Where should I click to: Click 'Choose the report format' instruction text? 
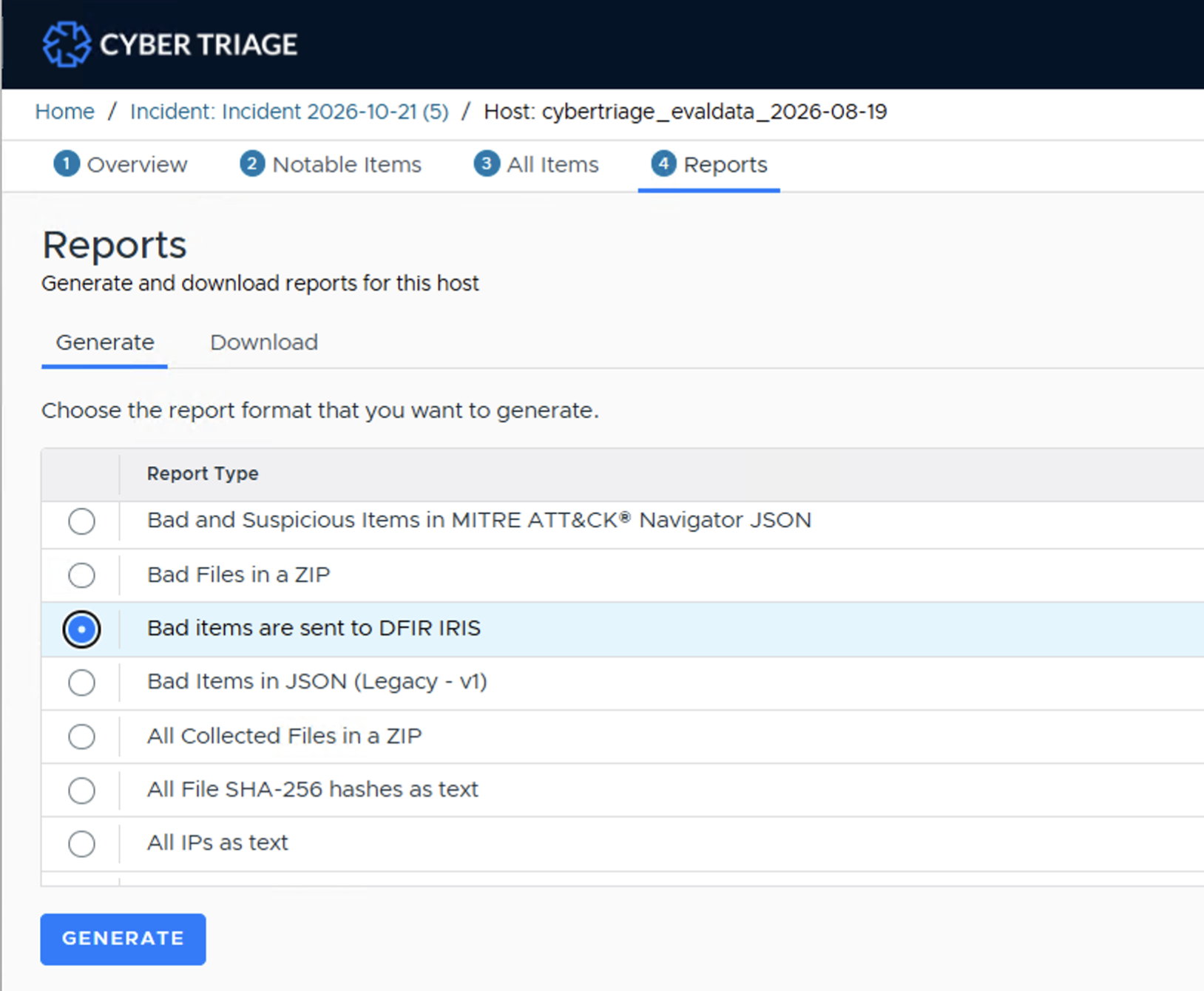[x=319, y=410]
